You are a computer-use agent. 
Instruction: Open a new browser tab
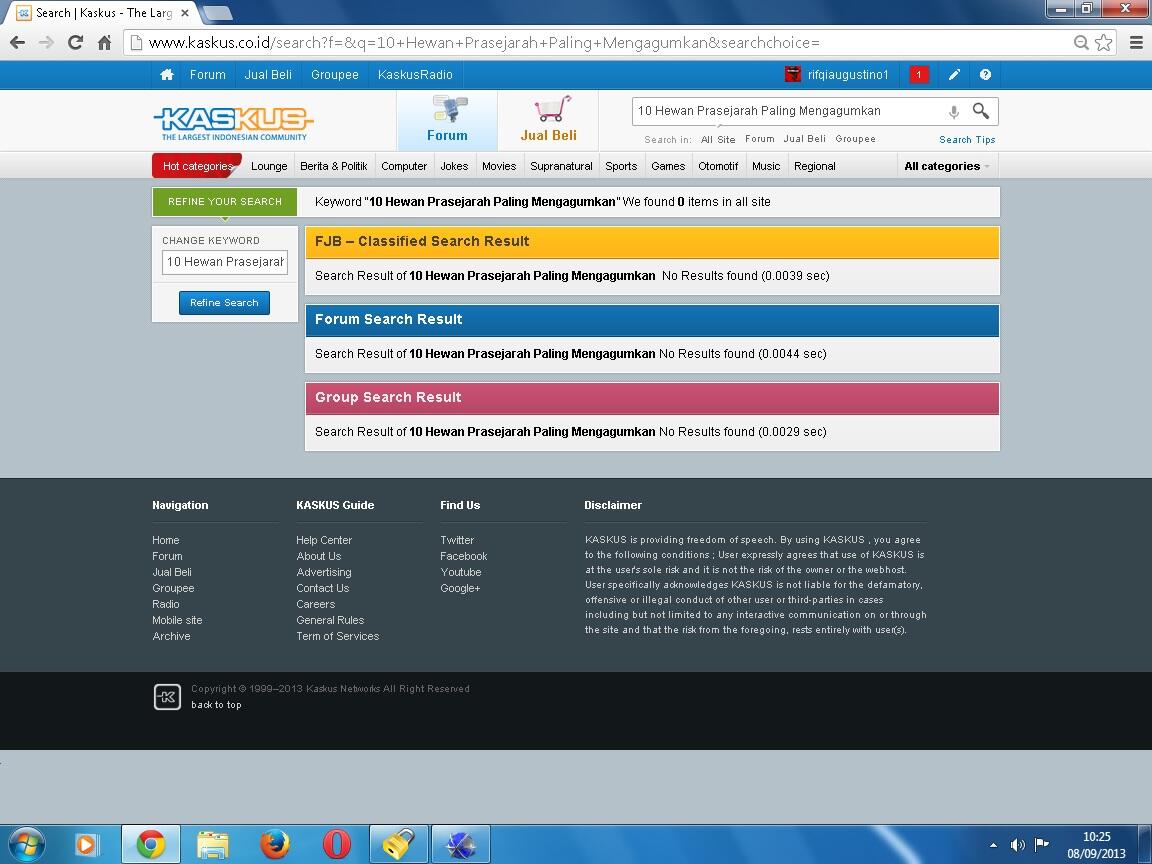[218, 12]
